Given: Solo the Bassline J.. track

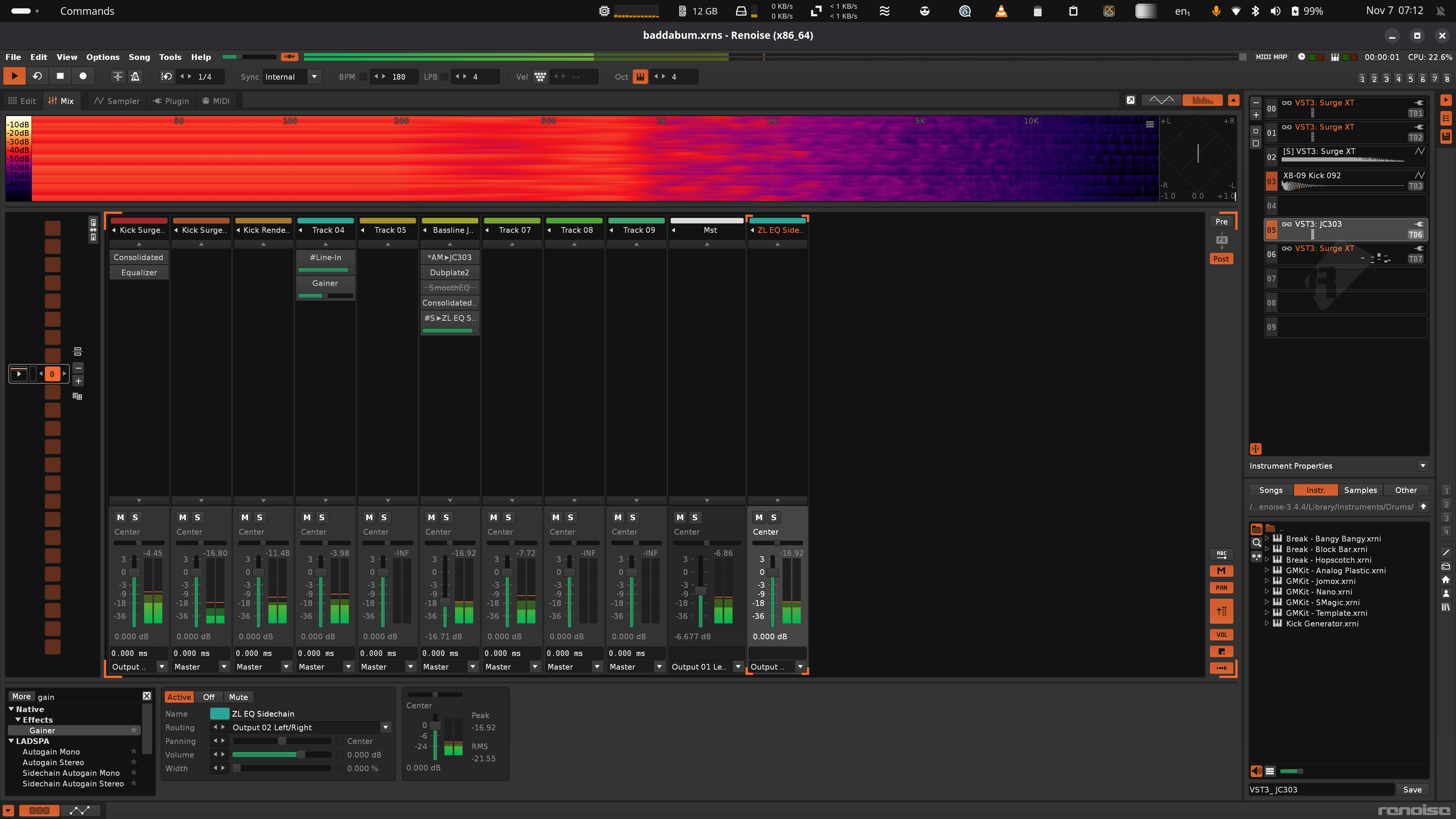Looking at the screenshot, I should [446, 517].
